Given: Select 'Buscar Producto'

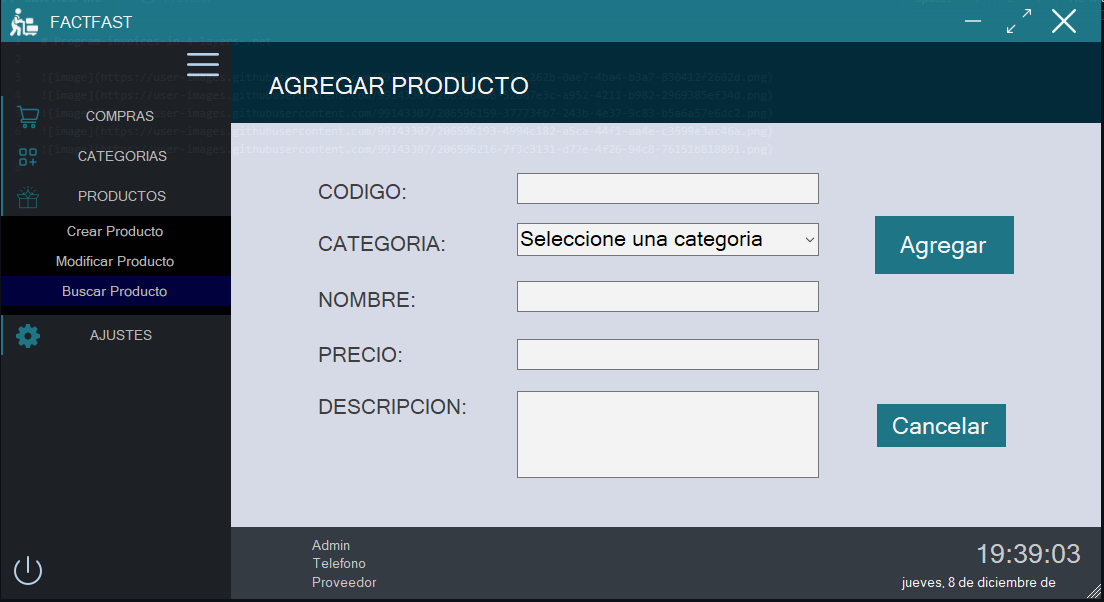Looking at the screenshot, I should pos(115,291).
